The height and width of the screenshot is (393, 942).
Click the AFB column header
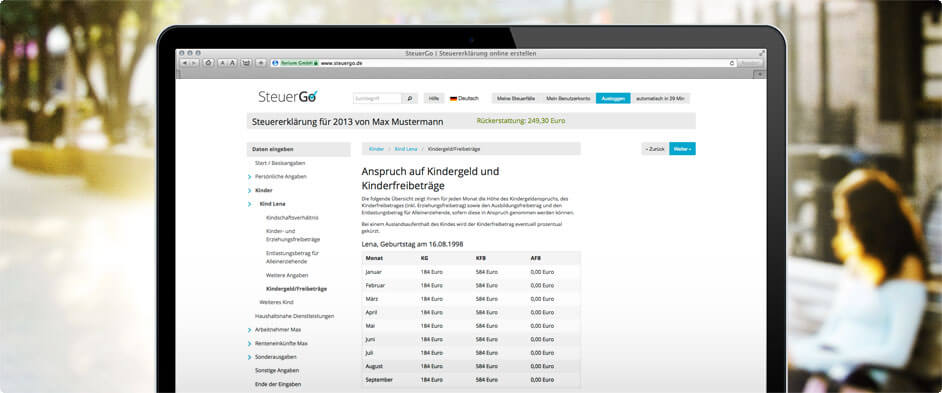(x=536, y=258)
